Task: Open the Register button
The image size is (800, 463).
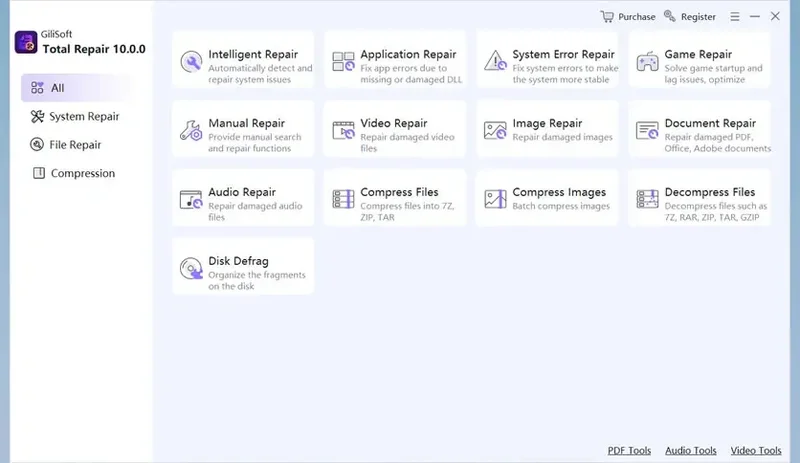Action: coord(698,17)
